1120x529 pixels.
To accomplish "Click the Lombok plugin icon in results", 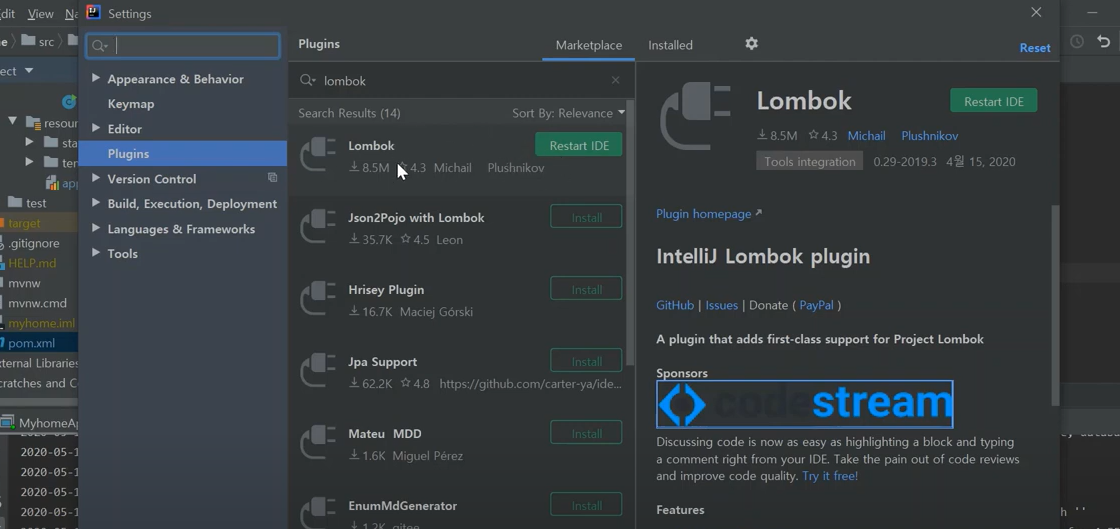I will tap(318, 155).
